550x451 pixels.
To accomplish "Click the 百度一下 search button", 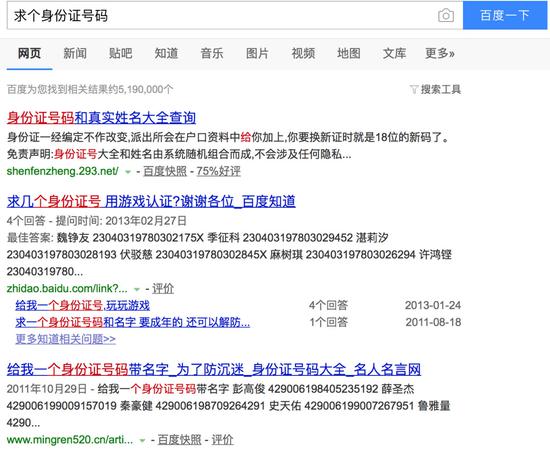I will coord(505,15).
